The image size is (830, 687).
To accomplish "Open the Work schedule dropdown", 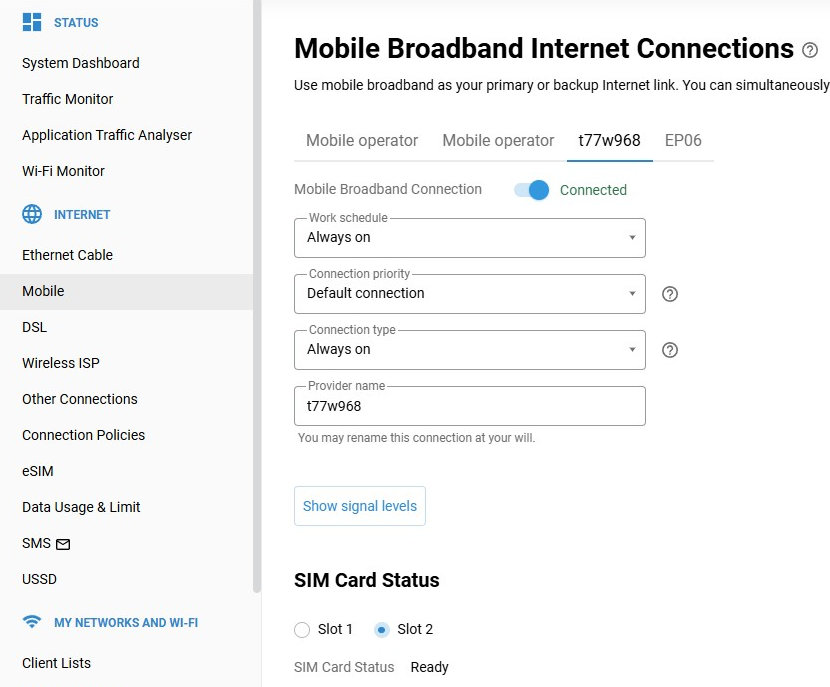I will tap(470, 238).
